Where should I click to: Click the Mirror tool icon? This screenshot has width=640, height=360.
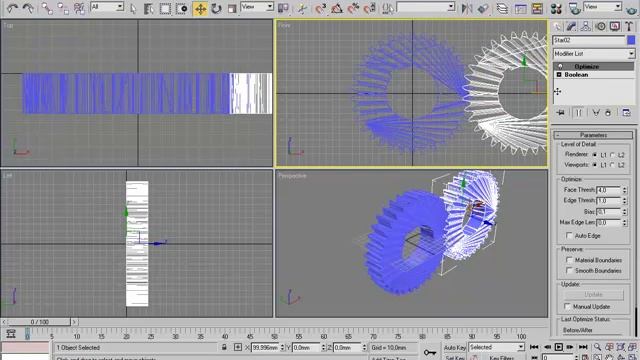point(467,8)
